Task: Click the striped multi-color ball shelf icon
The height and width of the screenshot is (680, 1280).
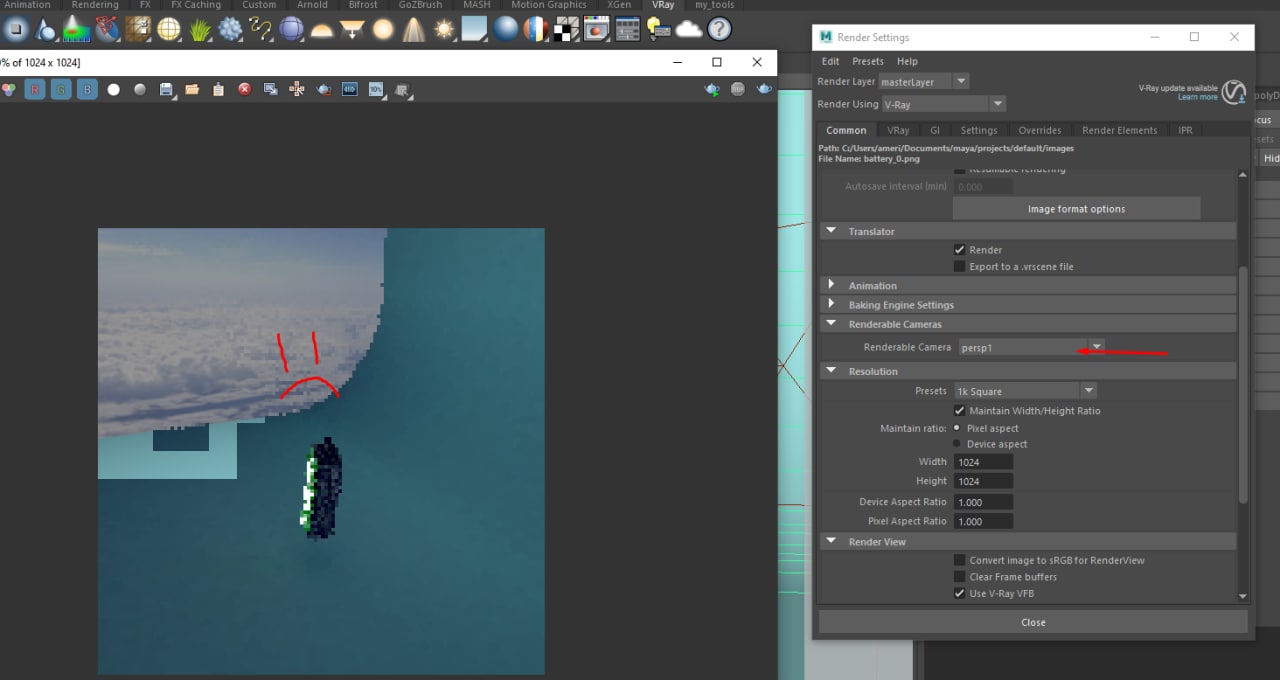Action: click(x=536, y=29)
